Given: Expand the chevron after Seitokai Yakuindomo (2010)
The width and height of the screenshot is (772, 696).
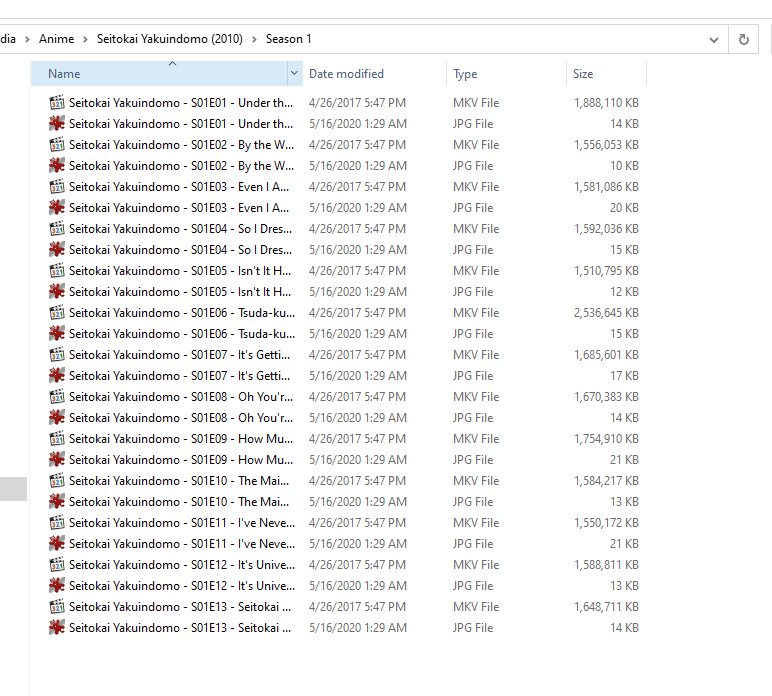Looking at the screenshot, I should (x=254, y=39).
